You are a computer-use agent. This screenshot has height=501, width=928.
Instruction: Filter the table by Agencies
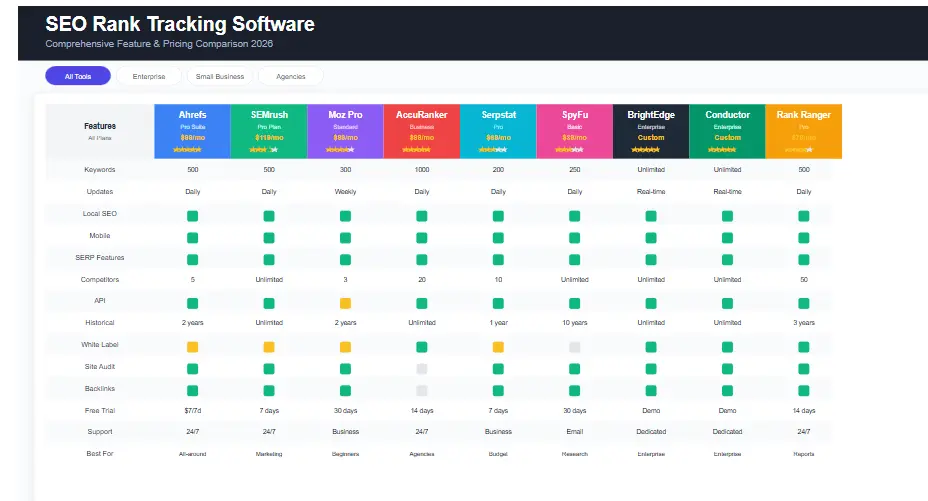point(291,76)
